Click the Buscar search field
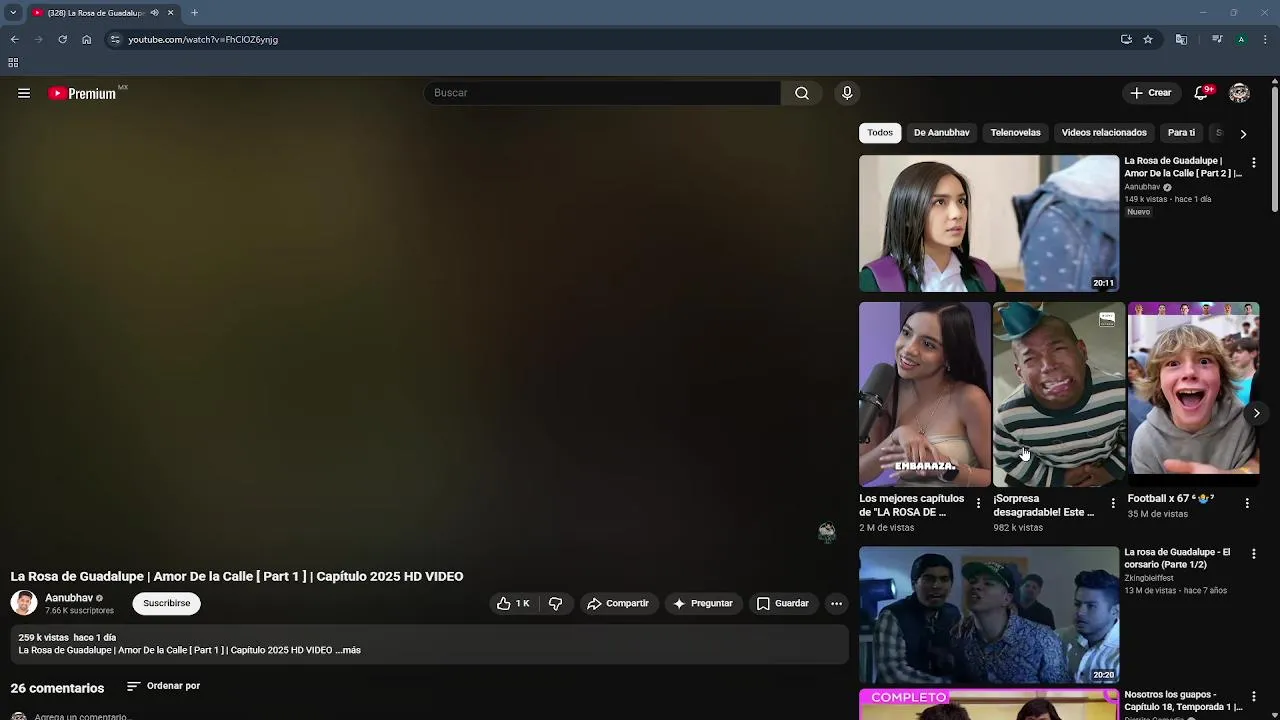1280x720 pixels. pos(602,93)
